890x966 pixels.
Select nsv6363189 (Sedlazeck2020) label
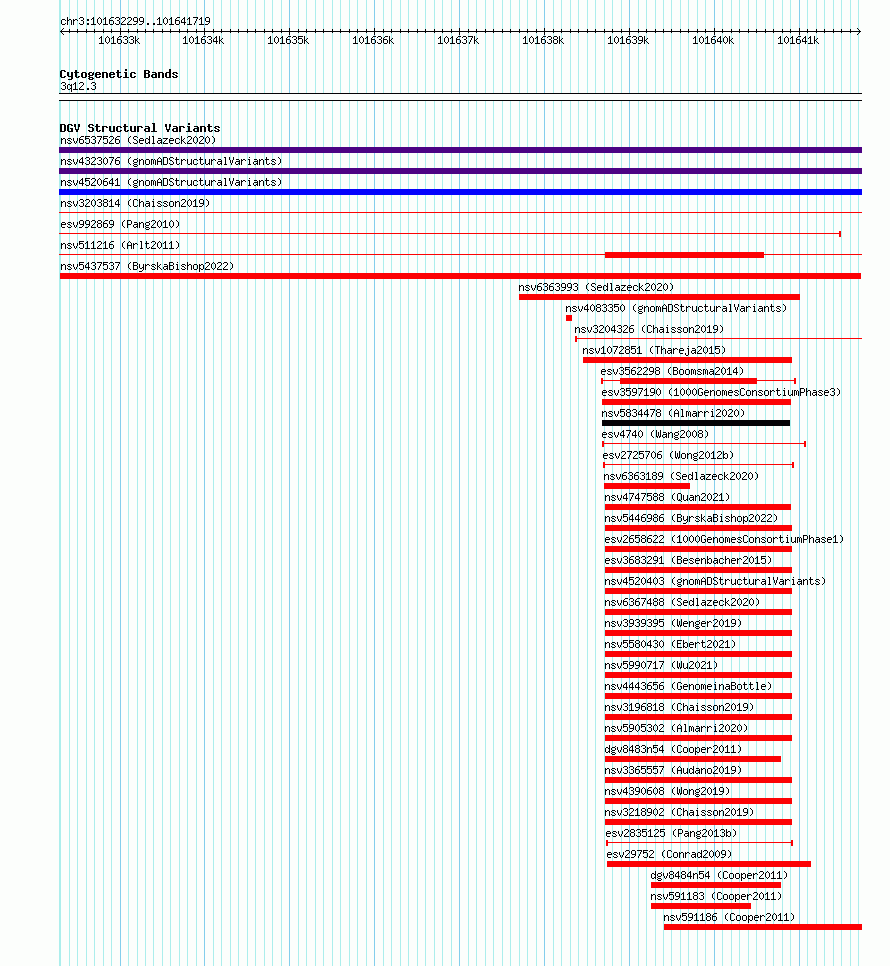pyautogui.click(x=681, y=476)
